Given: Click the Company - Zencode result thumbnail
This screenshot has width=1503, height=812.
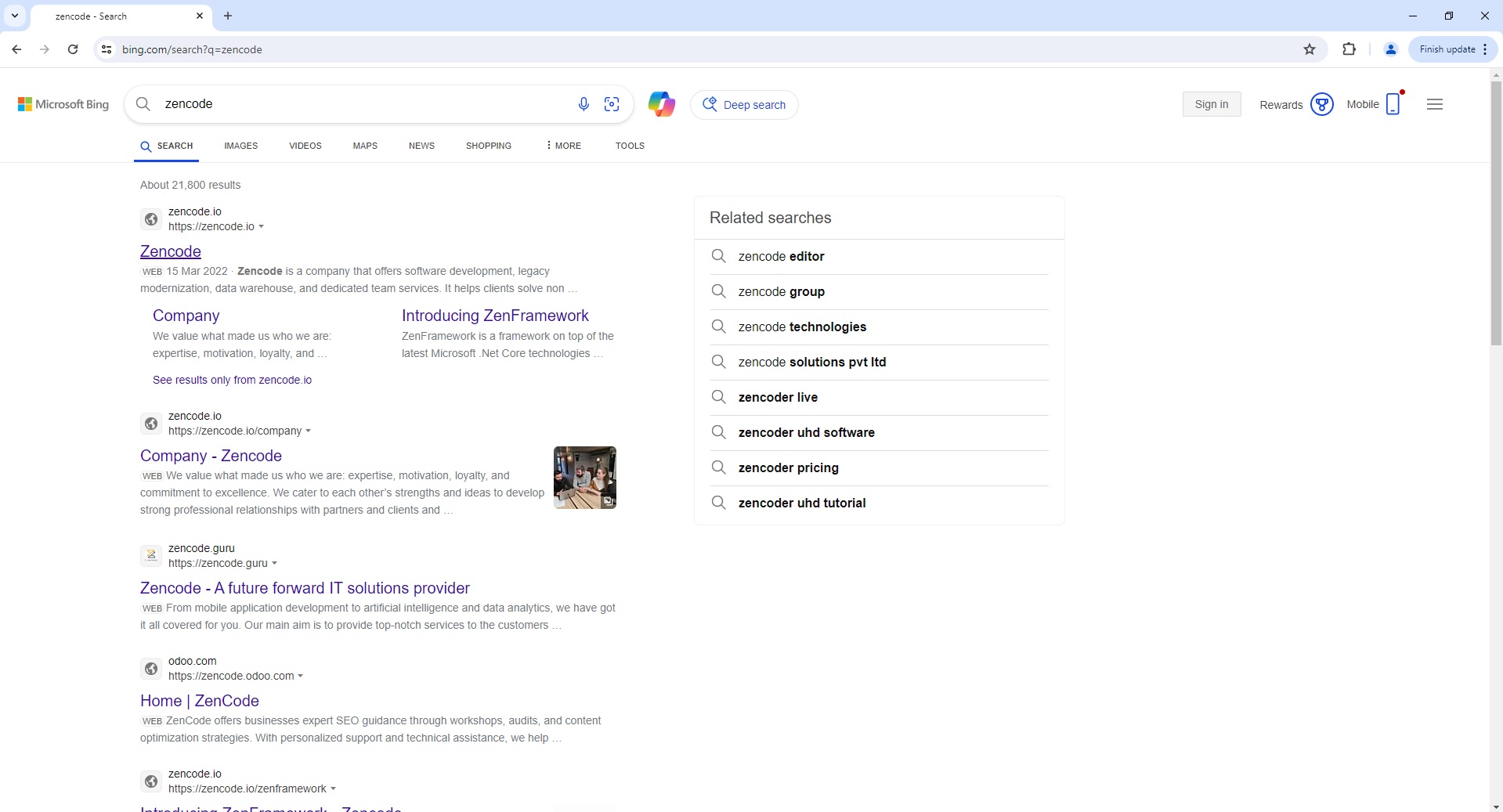Looking at the screenshot, I should click(584, 478).
